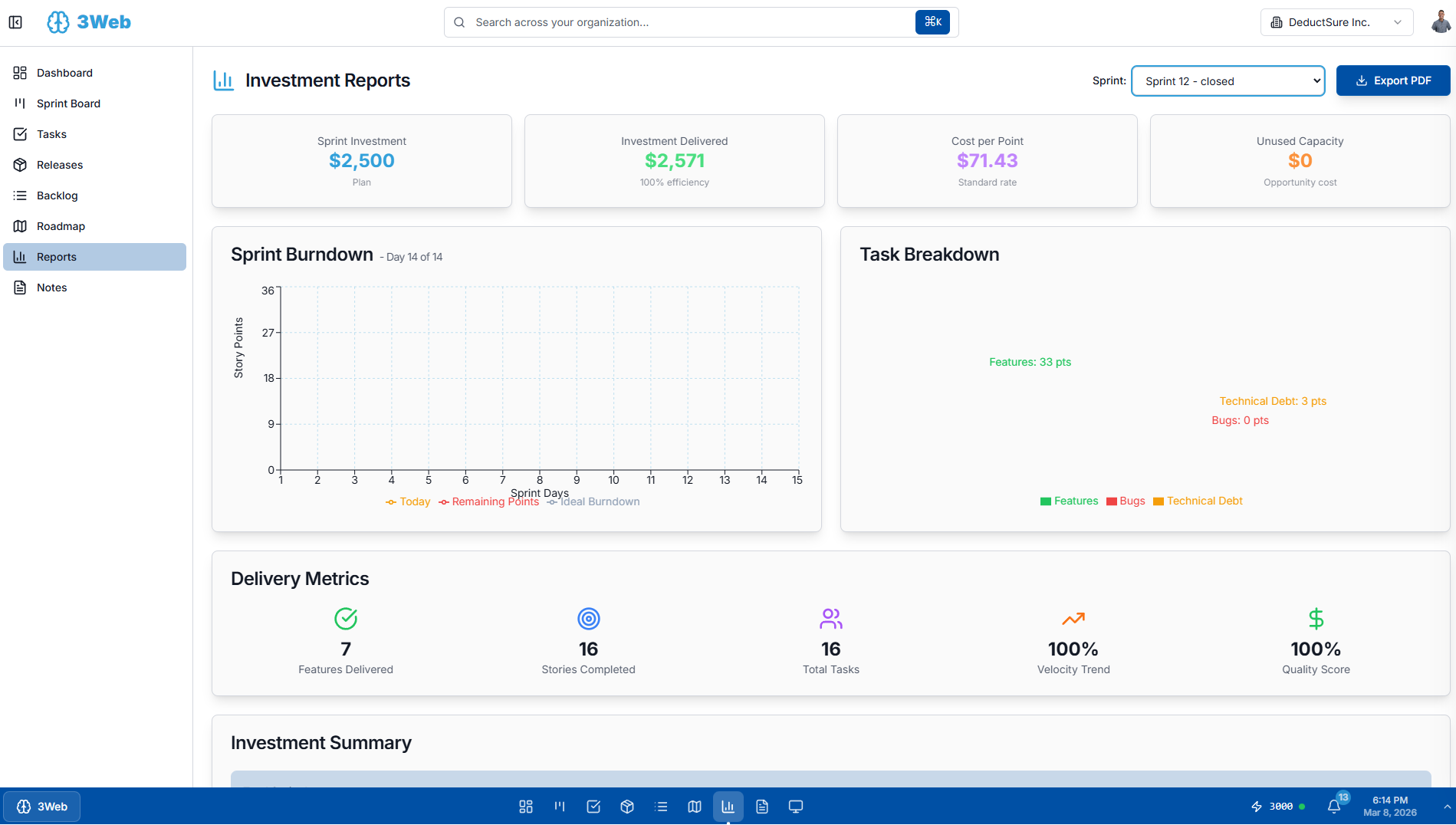The image size is (1456, 825).
Task: Open Sprint Board from sidebar
Action: point(68,104)
